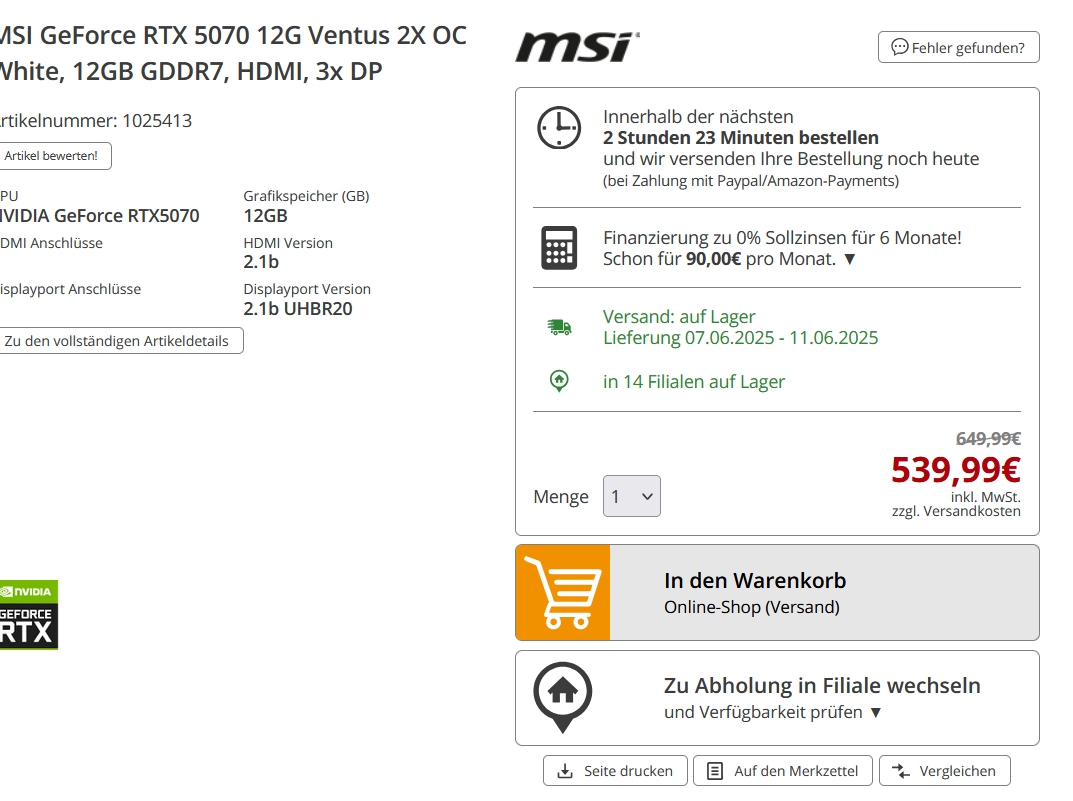Open Zu den vollständigen Artikeldetails

click(120, 341)
